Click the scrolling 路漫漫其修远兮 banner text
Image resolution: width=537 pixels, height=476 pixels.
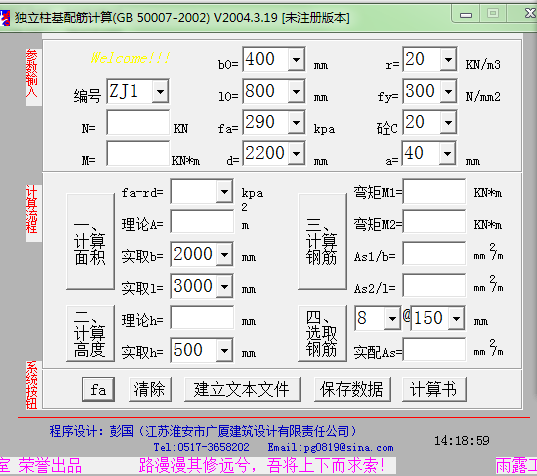click(262, 466)
